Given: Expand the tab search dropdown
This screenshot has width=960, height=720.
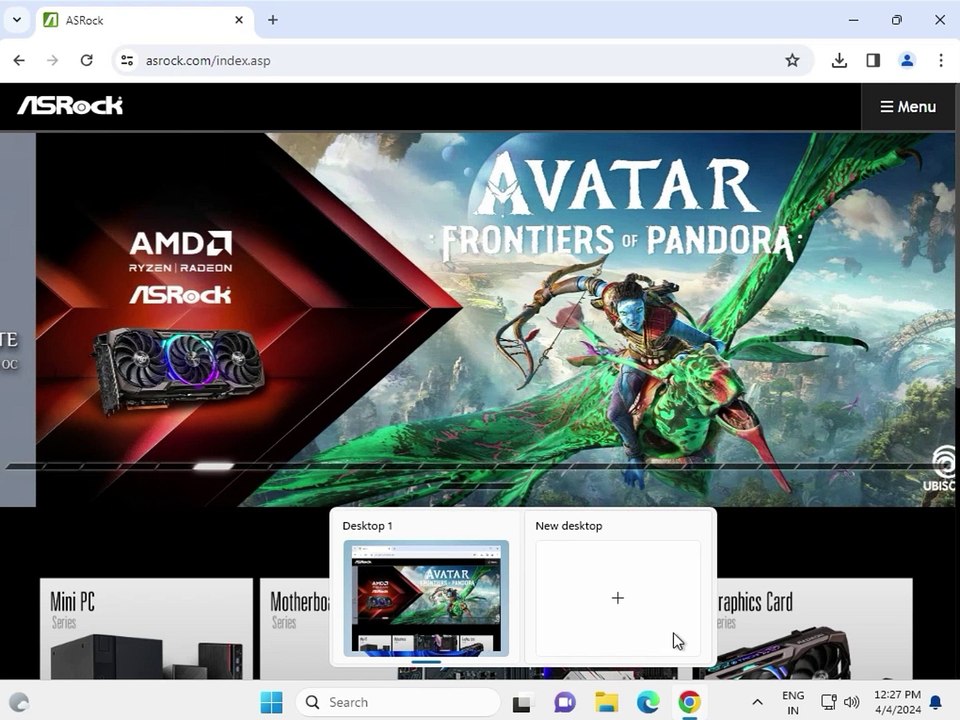Looking at the screenshot, I should tap(17, 20).
